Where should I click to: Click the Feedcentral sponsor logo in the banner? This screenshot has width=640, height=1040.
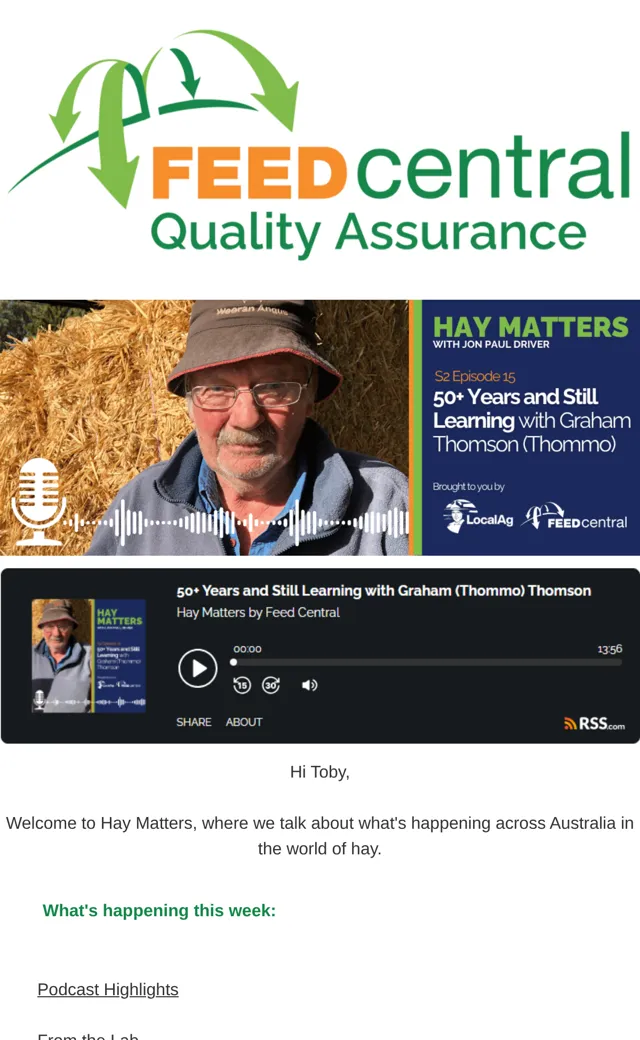click(x=574, y=517)
